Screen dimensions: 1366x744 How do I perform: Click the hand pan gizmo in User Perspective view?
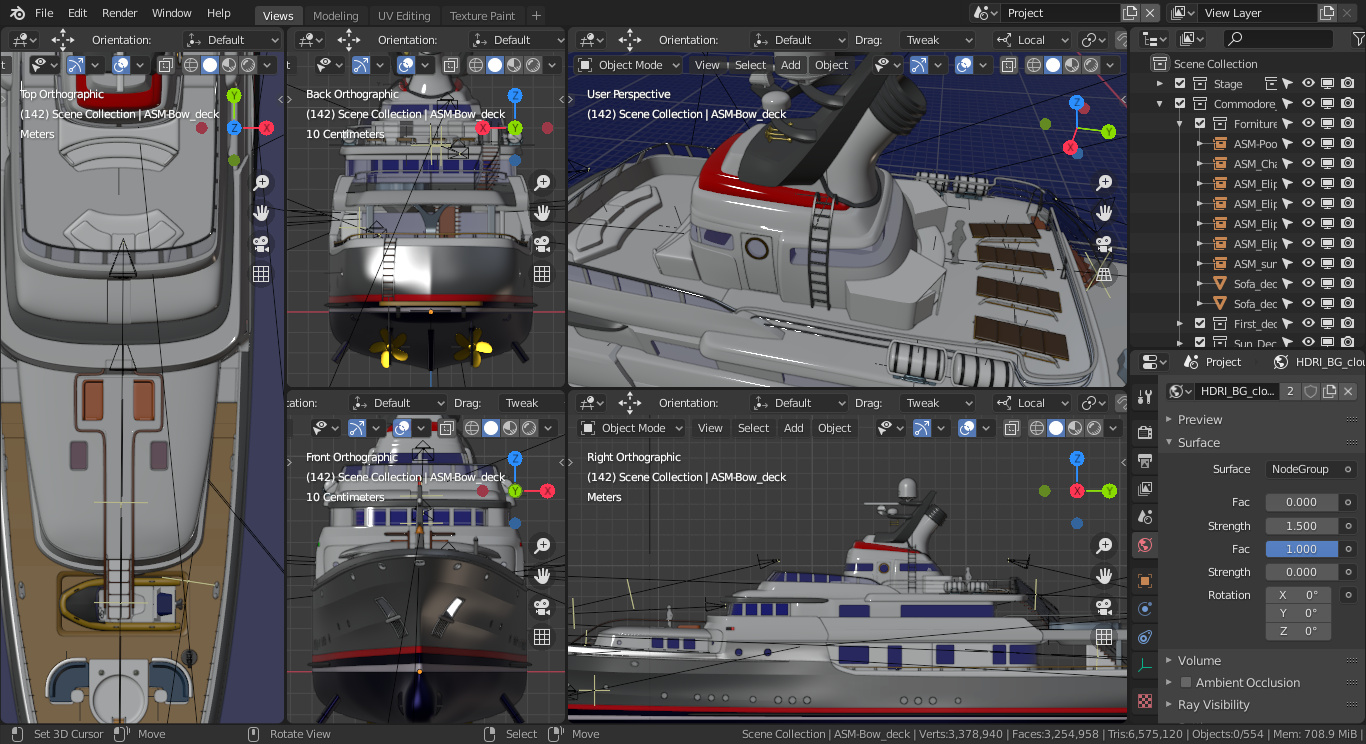click(x=1102, y=213)
